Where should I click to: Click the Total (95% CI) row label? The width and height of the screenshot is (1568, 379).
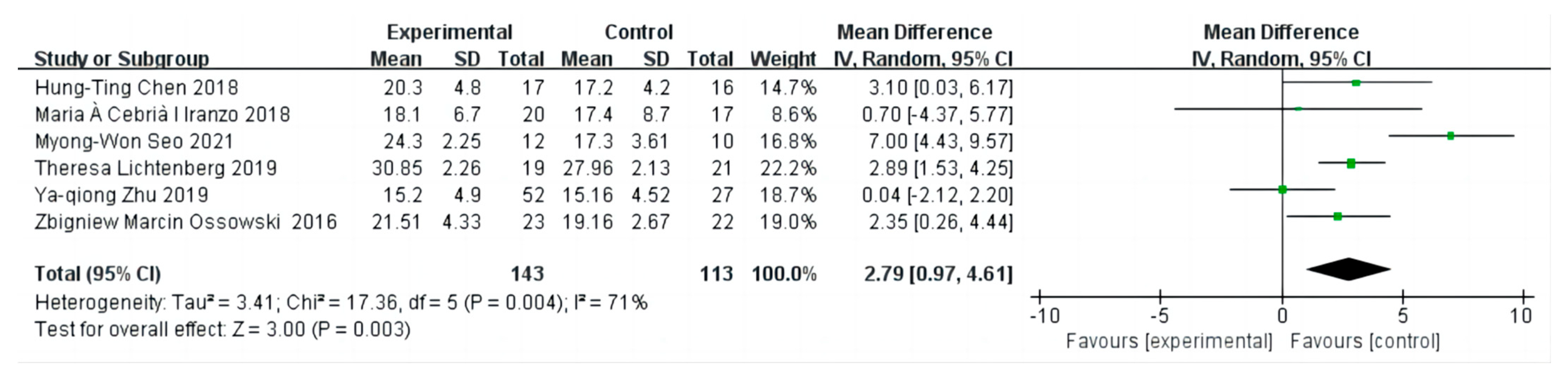[x=97, y=274]
